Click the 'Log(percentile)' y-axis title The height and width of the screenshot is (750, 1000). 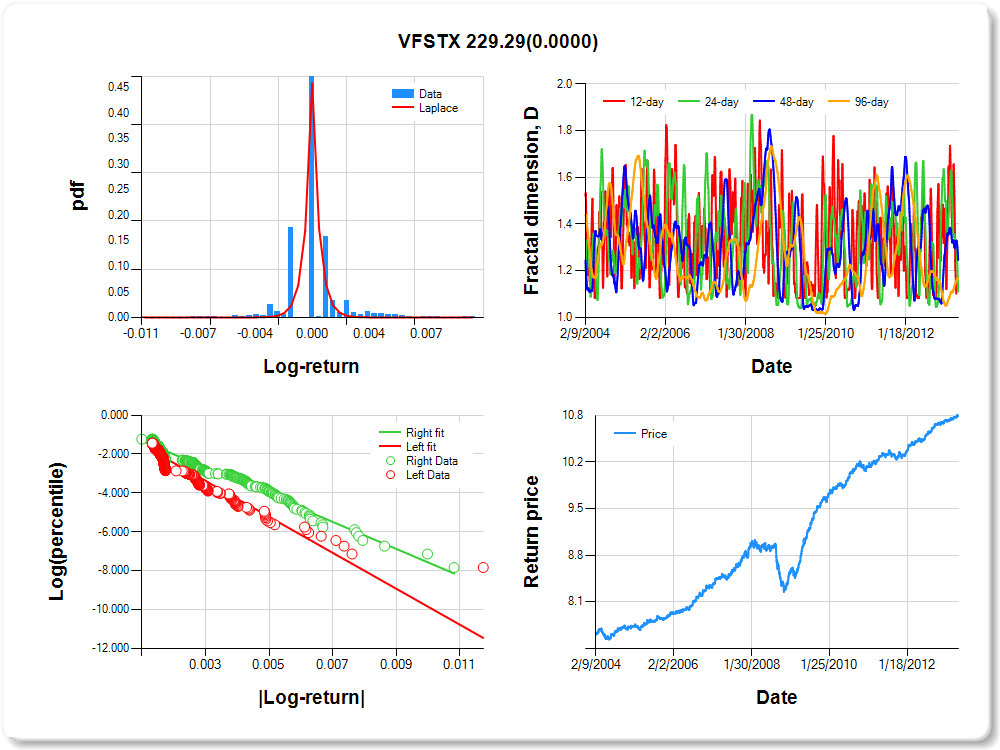click(57, 531)
